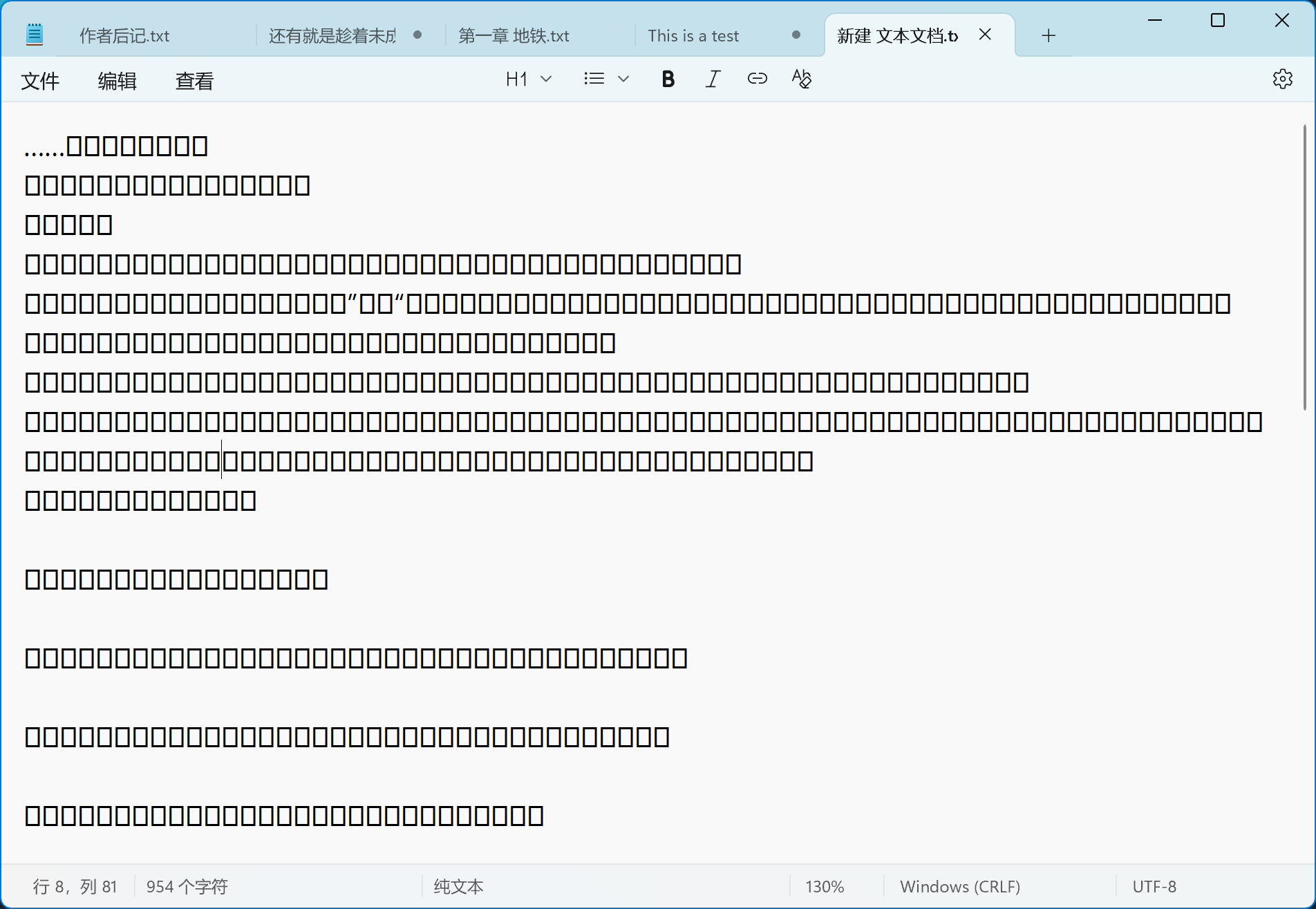This screenshot has height=909, width=1316.
Task: Insert a link with the link icon
Action: tap(757, 79)
